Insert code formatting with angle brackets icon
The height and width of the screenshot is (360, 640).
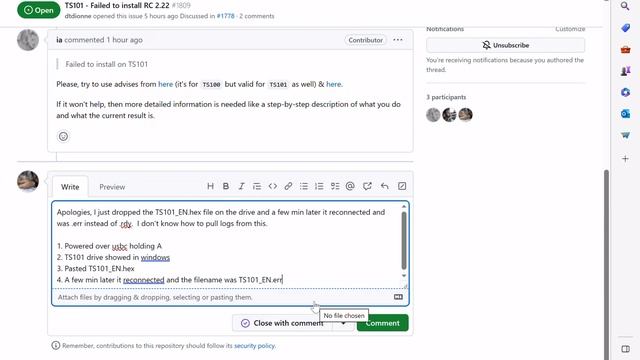273,186
